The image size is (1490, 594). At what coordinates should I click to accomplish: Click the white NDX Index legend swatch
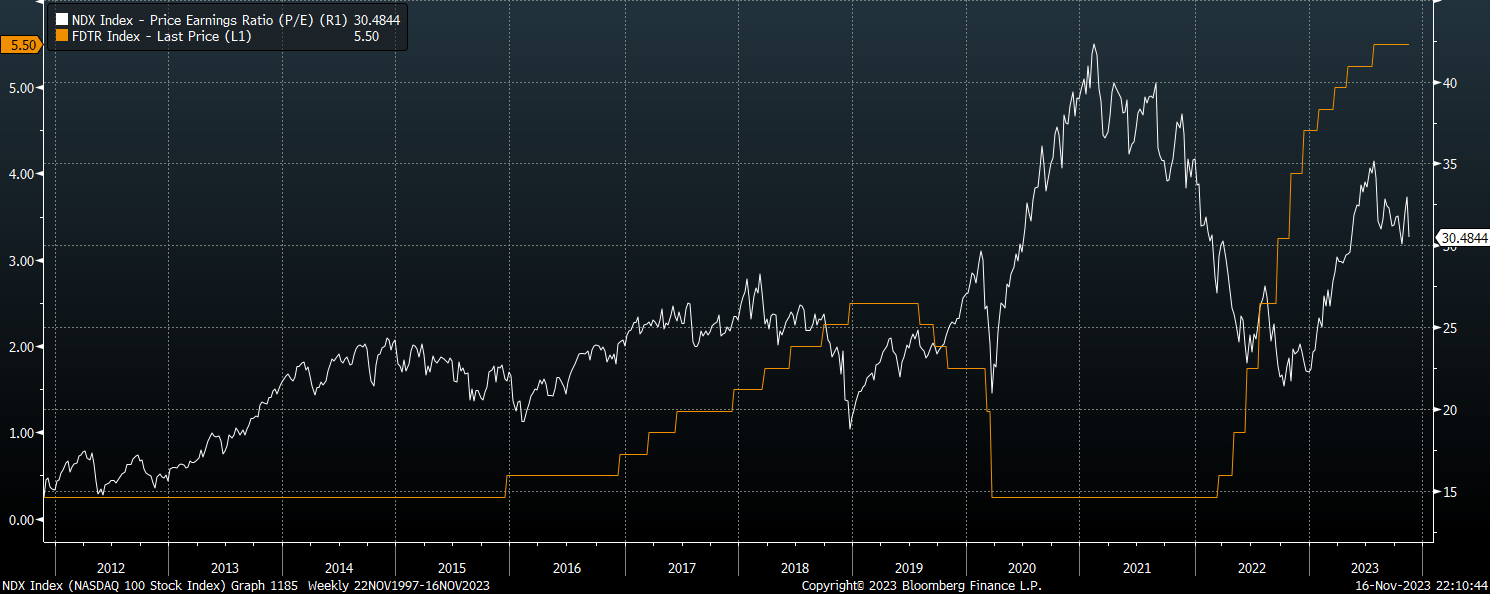click(x=62, y=19)
